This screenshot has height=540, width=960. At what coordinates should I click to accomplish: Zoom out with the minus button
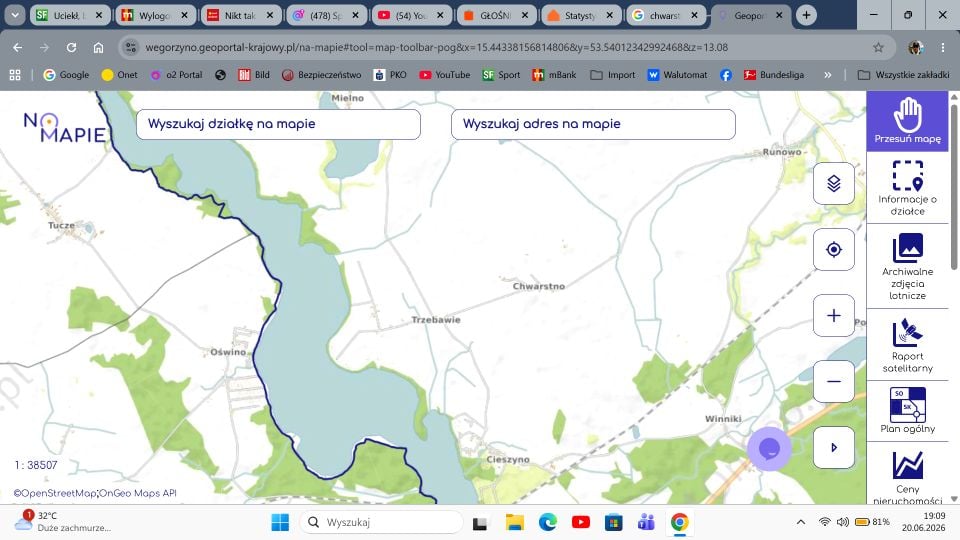834,381
